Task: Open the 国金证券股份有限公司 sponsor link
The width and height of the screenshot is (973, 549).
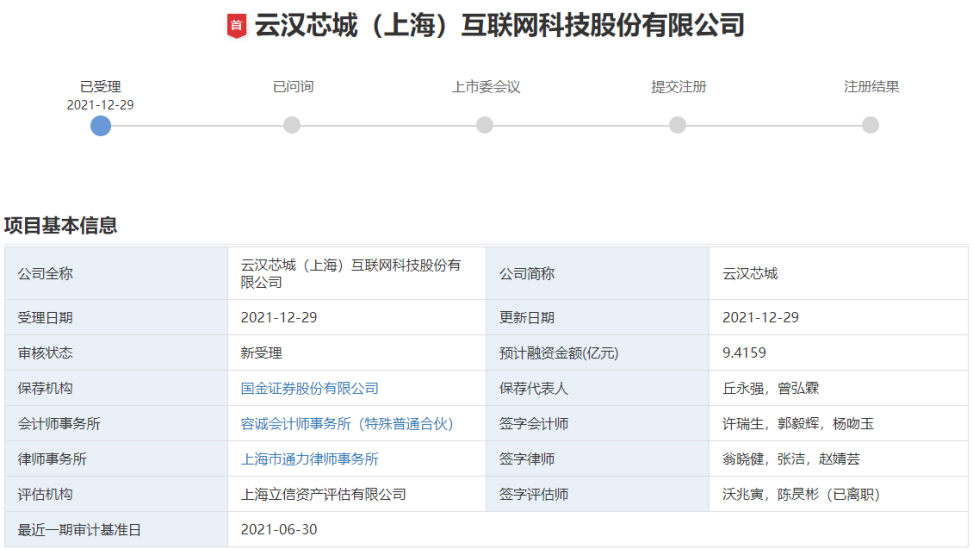Action: click(310, 388)
